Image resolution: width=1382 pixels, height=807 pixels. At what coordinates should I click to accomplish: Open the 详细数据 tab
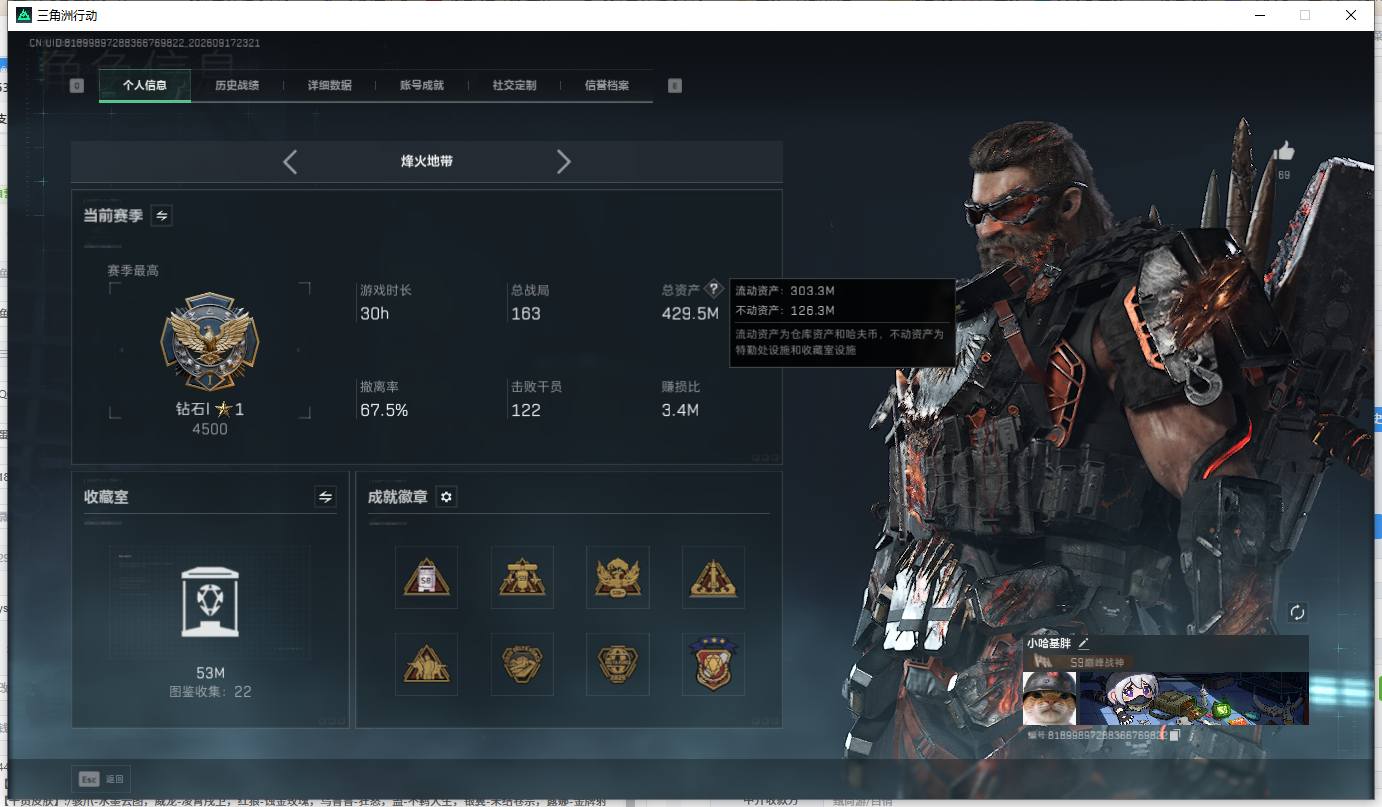coord(330,85)
